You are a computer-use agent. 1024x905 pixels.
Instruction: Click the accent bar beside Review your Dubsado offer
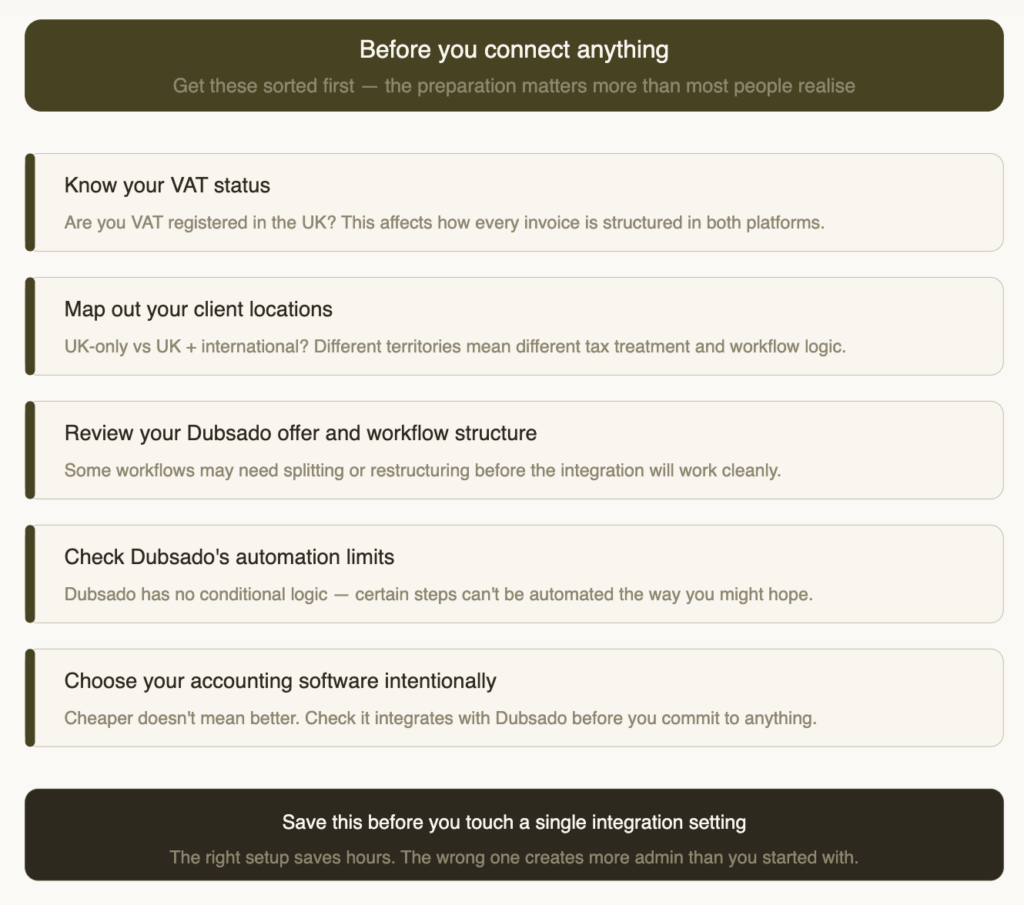pyautogui.click(x=30, y=450)
